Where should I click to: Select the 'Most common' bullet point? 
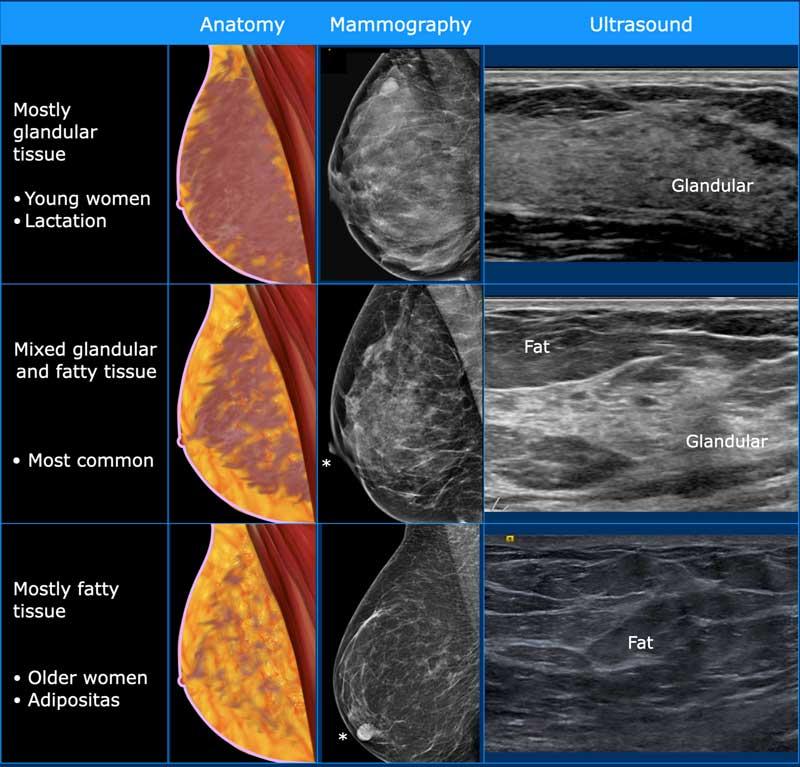(x=85, y=461)
